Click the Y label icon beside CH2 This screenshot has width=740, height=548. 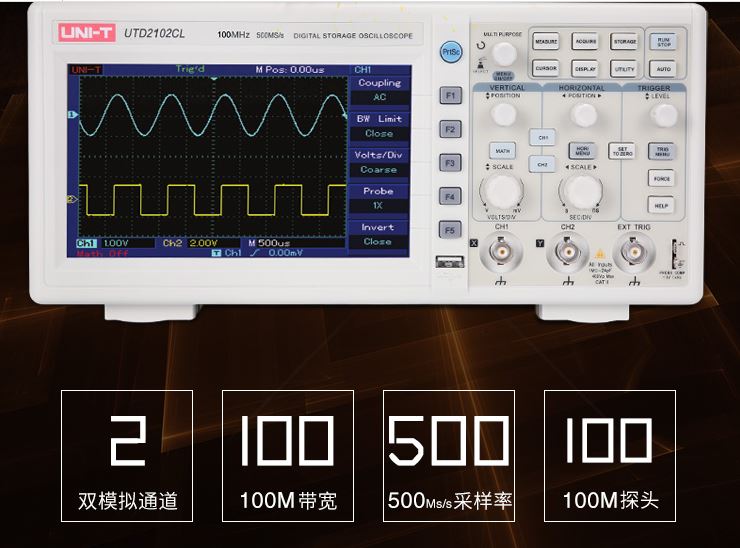[540, 243]
